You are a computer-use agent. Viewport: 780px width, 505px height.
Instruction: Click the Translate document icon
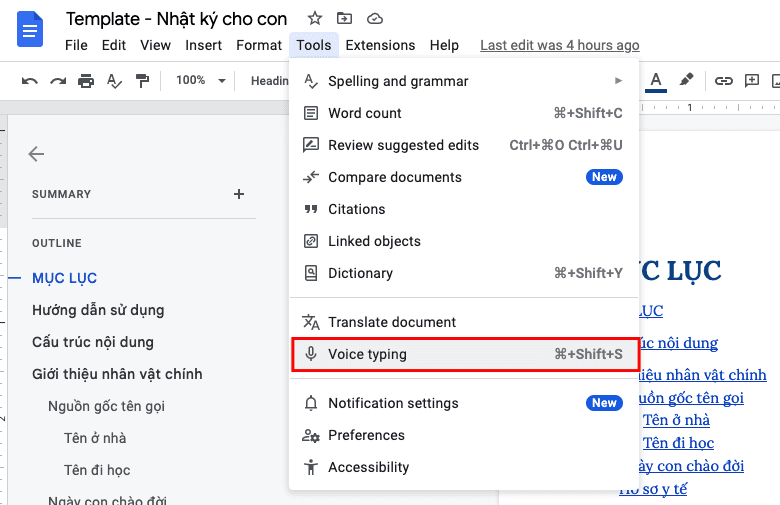click(x=311, y=322)
